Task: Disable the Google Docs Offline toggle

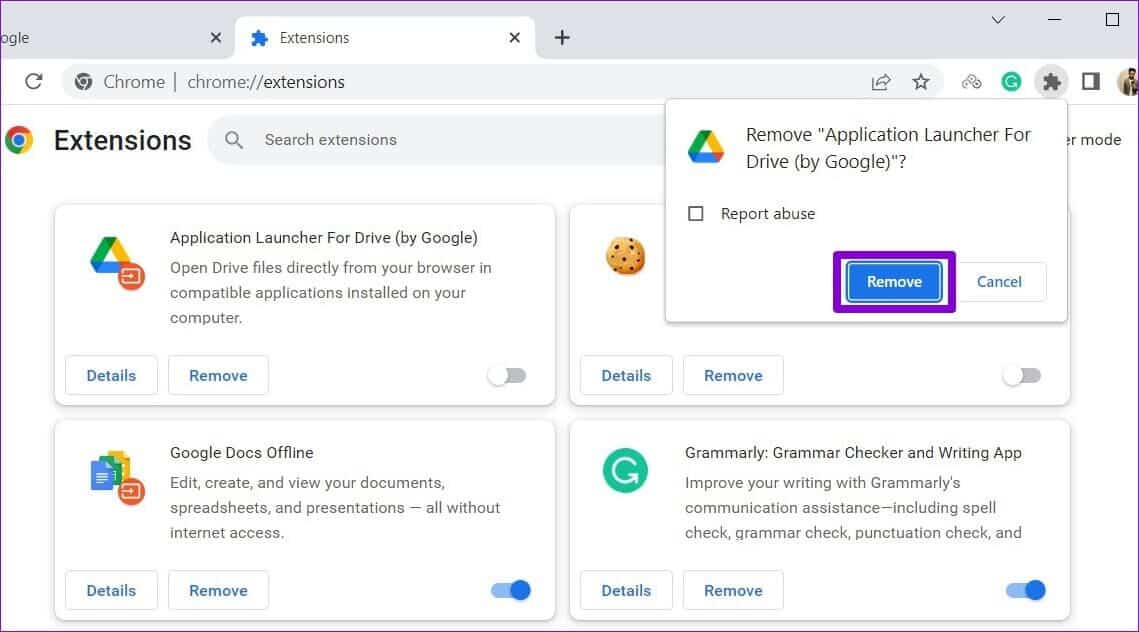Action: 511,591
